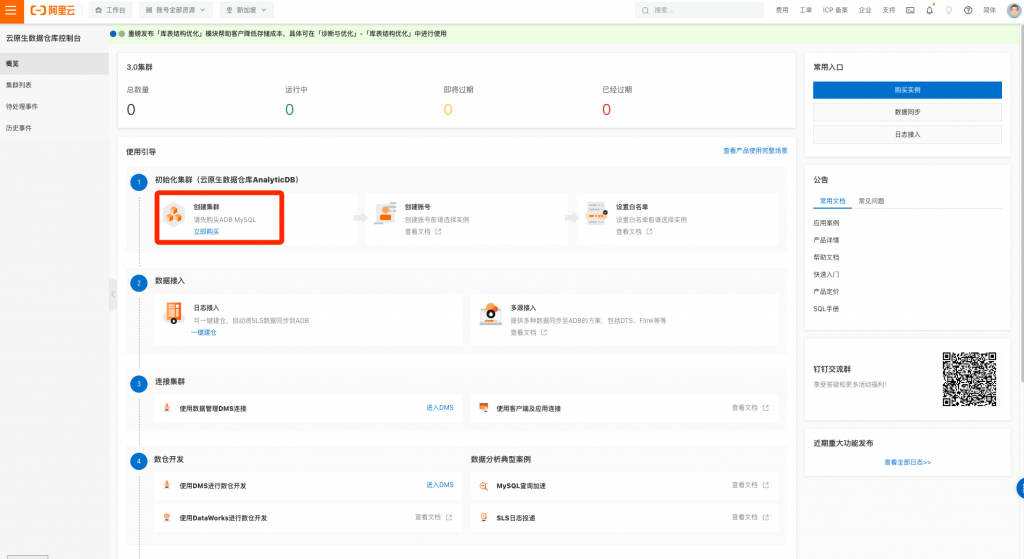
Task: Click the Alibaba Cloud (阿里云) logo
Action: tap(53, 10)
